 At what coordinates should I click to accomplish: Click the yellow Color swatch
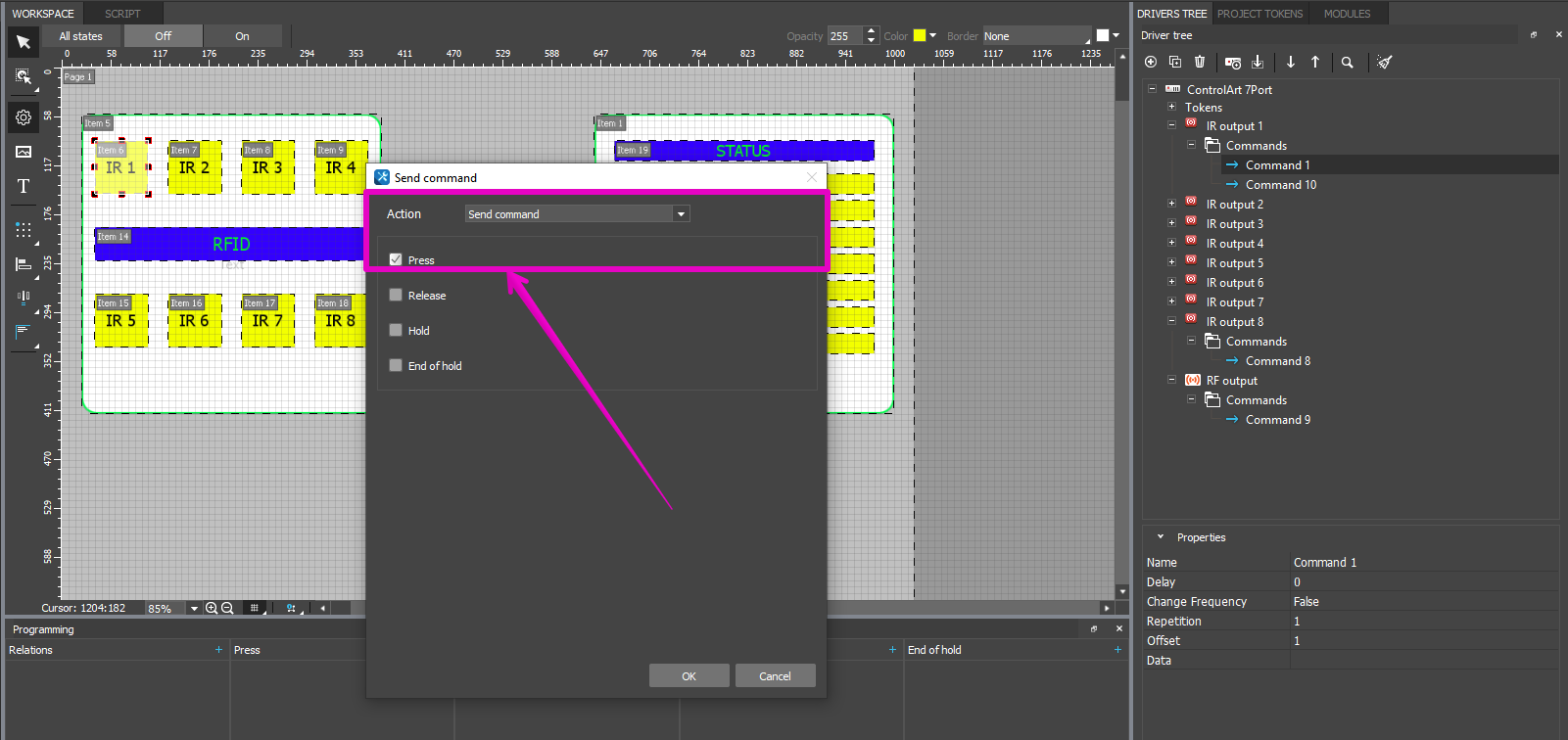(x=920, y=35)
